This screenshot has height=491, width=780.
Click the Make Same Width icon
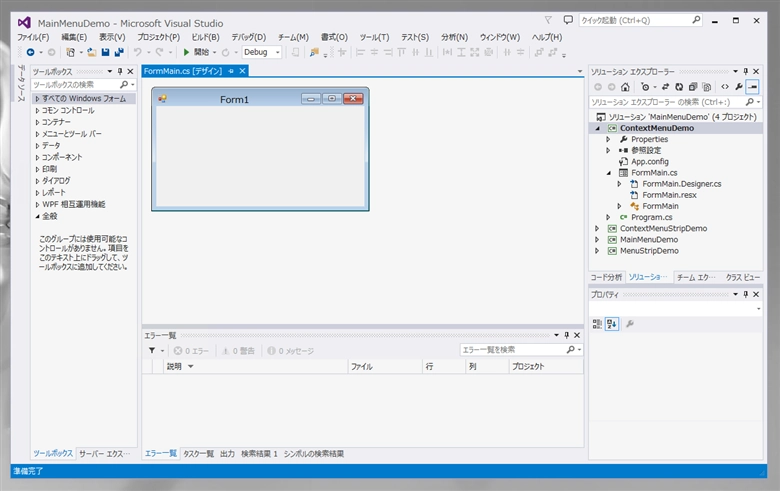(447, 52)
